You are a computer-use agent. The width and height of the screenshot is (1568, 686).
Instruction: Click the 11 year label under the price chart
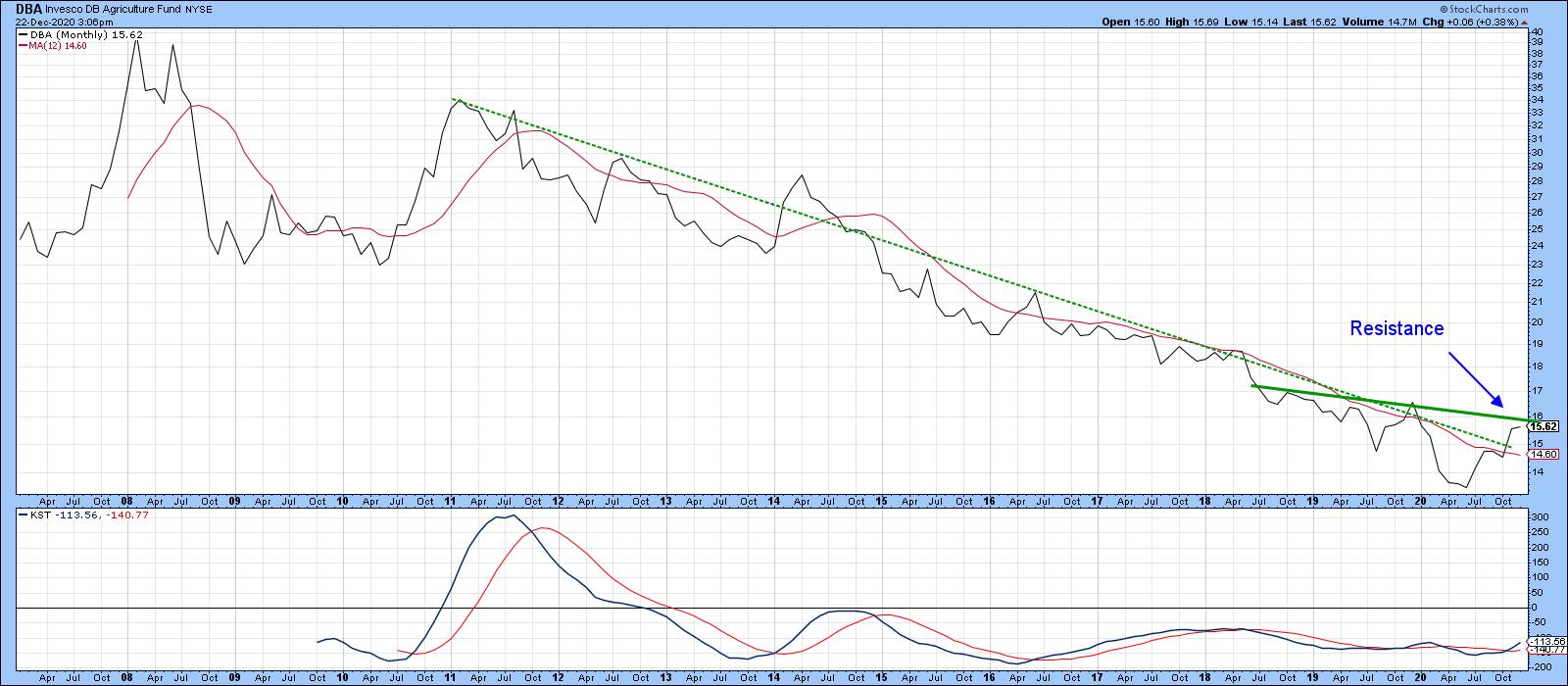click(x=452, y=500)
